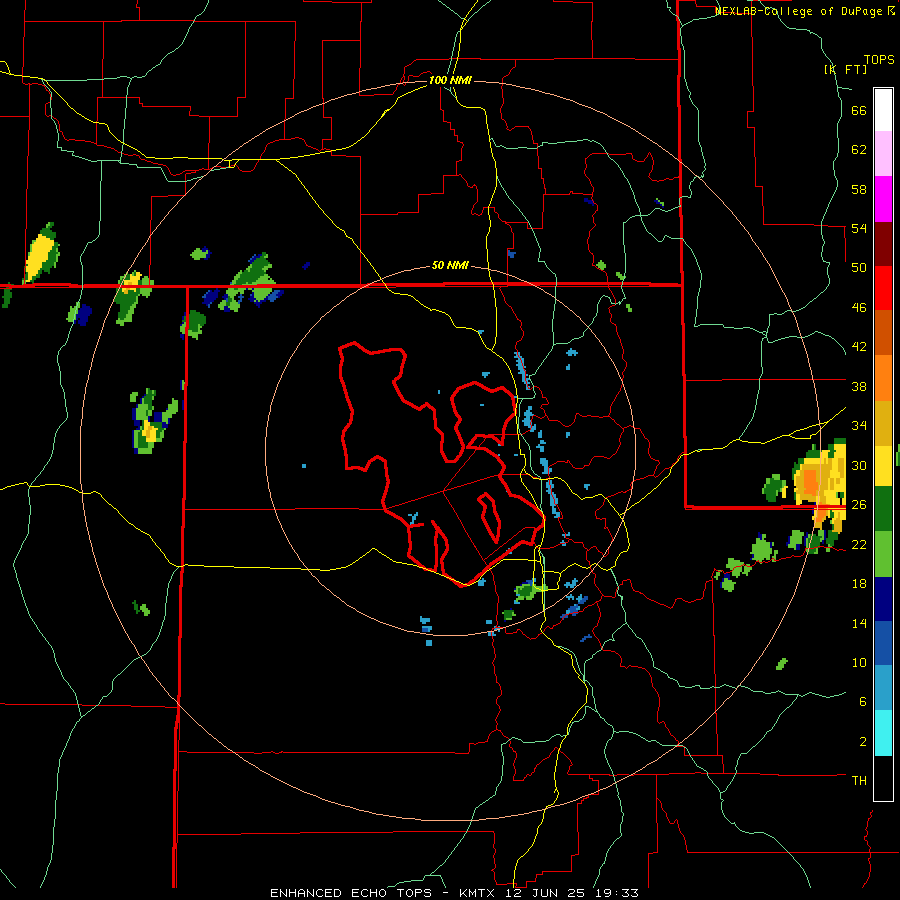Click the "NEXLAB-College of DuPage" credit text
The width and height of the screenshot is (900, 900).
click(800, 11)
